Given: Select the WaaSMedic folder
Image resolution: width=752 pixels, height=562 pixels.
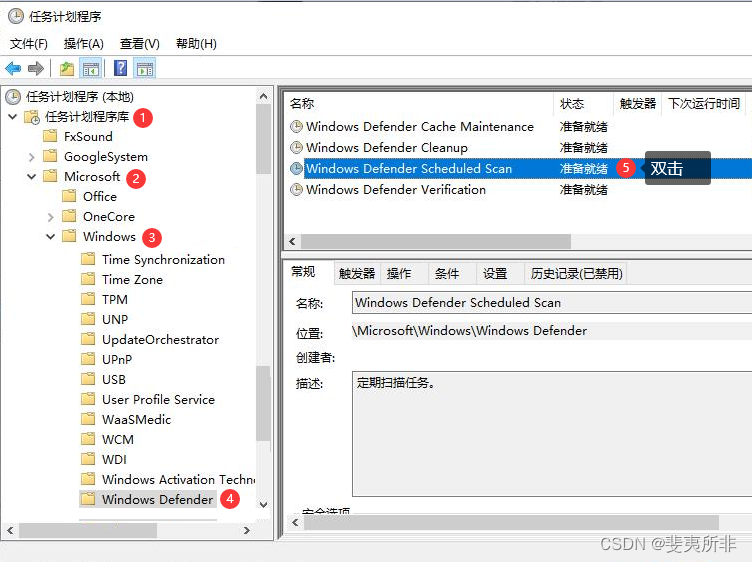Looking at the screenshot, I should (136, 420).
